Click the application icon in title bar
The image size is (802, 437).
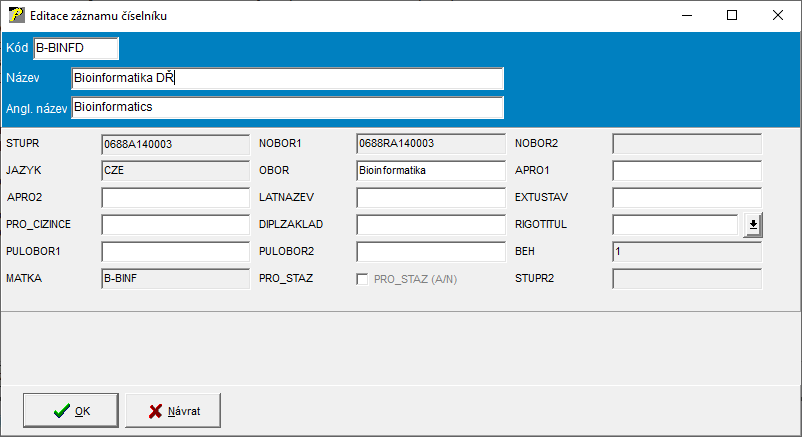point(16,16)
